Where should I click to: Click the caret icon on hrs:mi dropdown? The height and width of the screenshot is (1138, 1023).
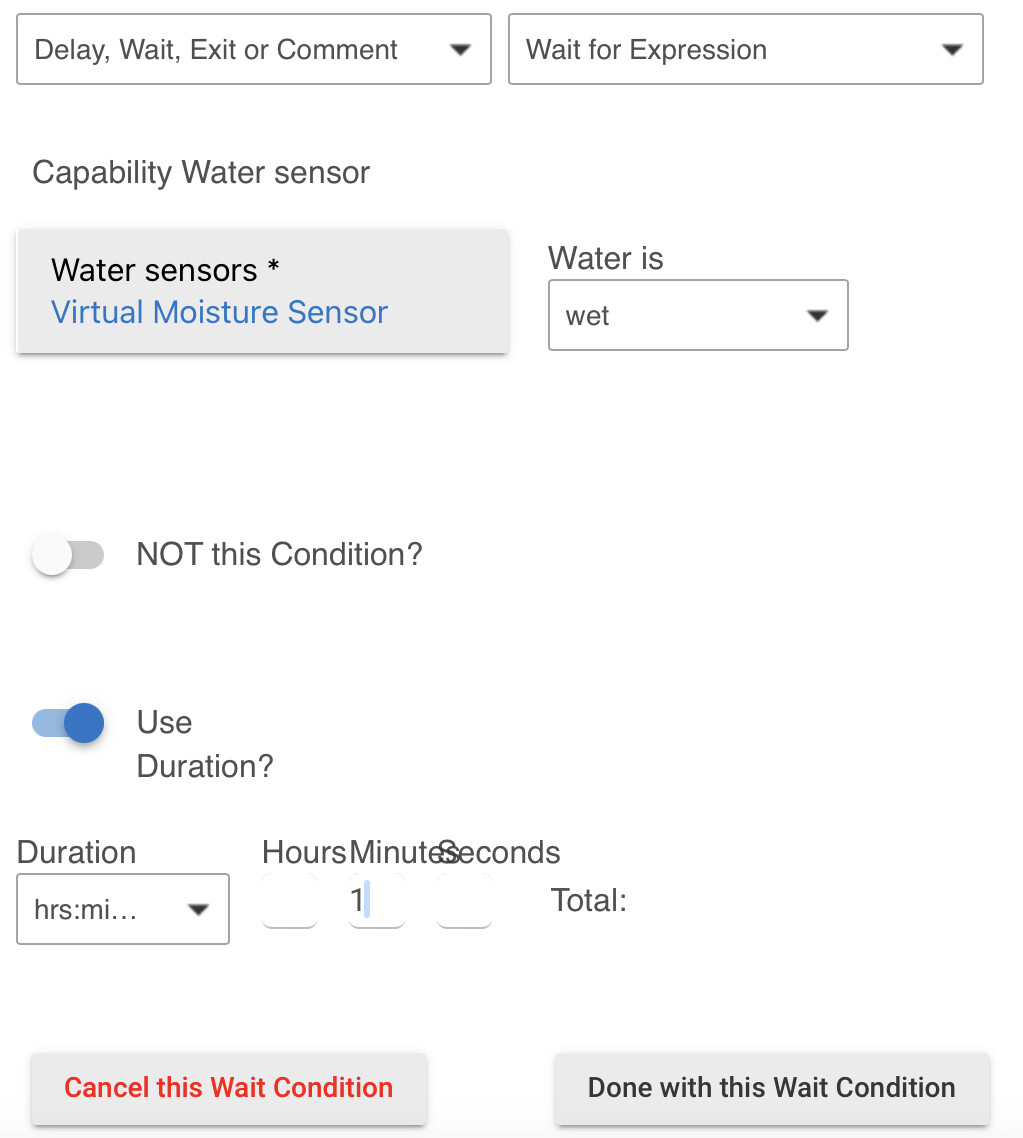(198, 909)
